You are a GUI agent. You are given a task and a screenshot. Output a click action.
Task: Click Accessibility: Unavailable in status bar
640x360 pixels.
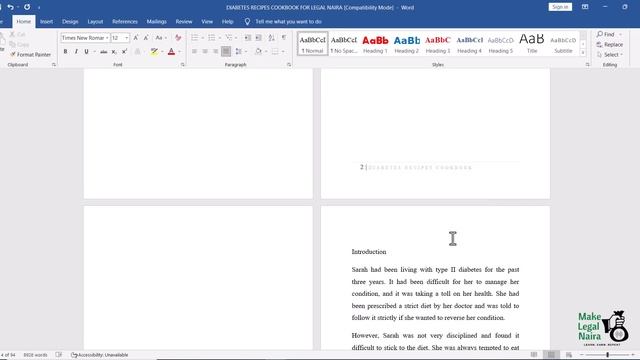pos(100,355)
